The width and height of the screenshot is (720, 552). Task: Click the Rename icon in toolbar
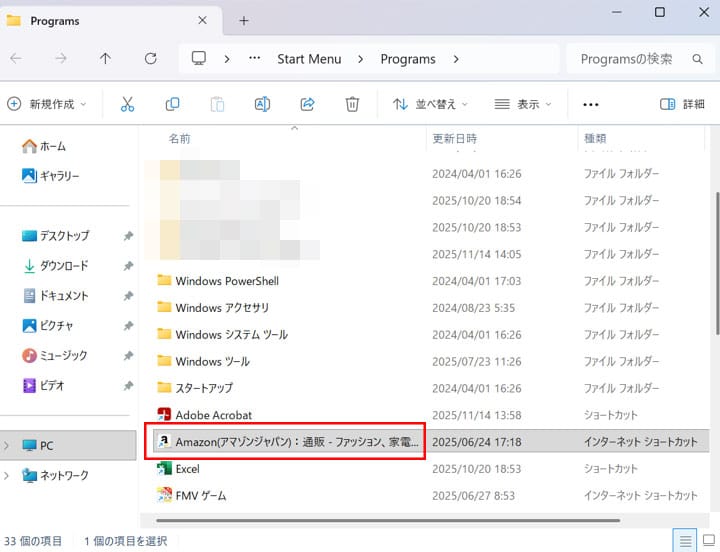click(262, 104)
